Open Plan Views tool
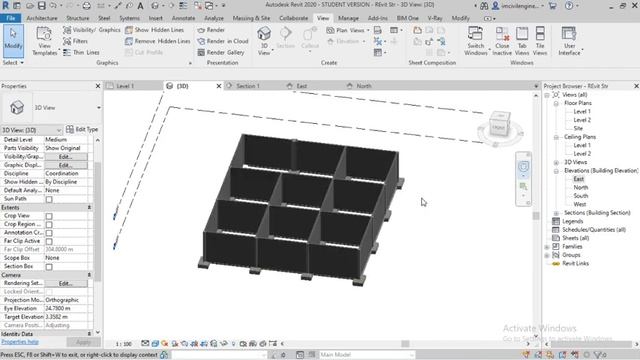The height and width of the screenshot is (360, 640). coord(347,30)
